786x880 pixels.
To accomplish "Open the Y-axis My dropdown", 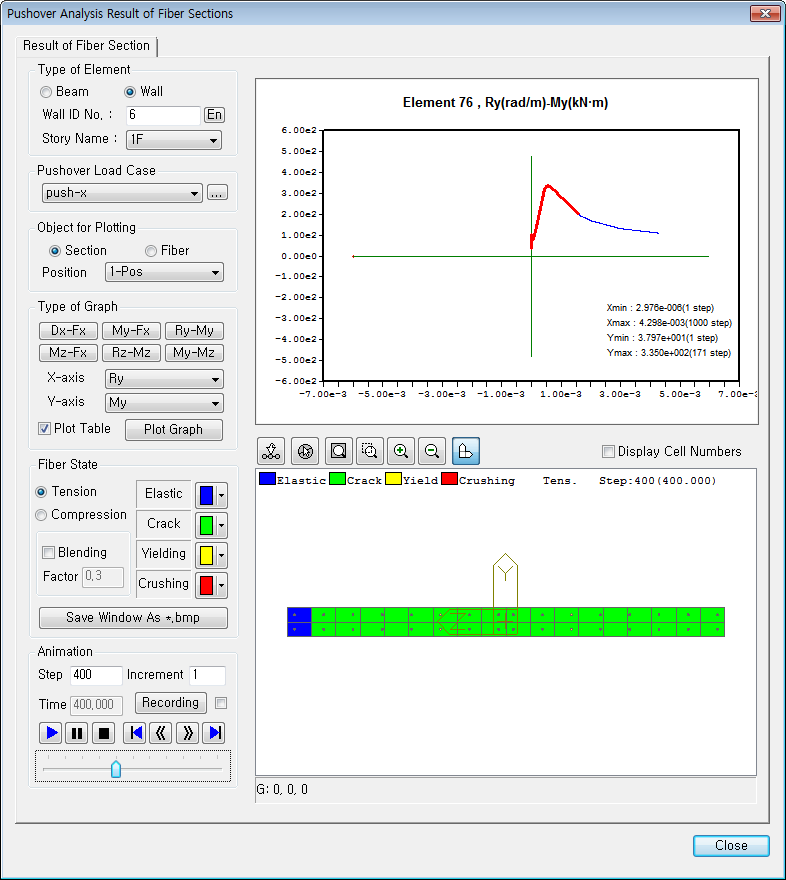I will [x=164, y=403].
